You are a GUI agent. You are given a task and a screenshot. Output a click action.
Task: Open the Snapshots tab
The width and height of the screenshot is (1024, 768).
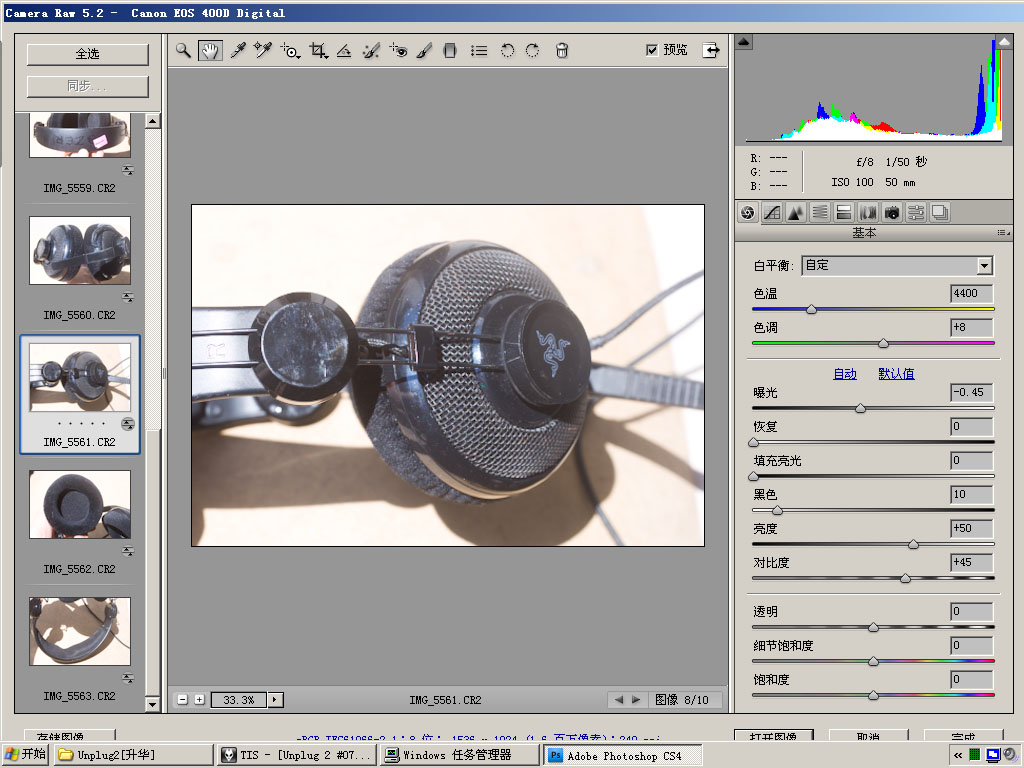(x=940, y=212)
